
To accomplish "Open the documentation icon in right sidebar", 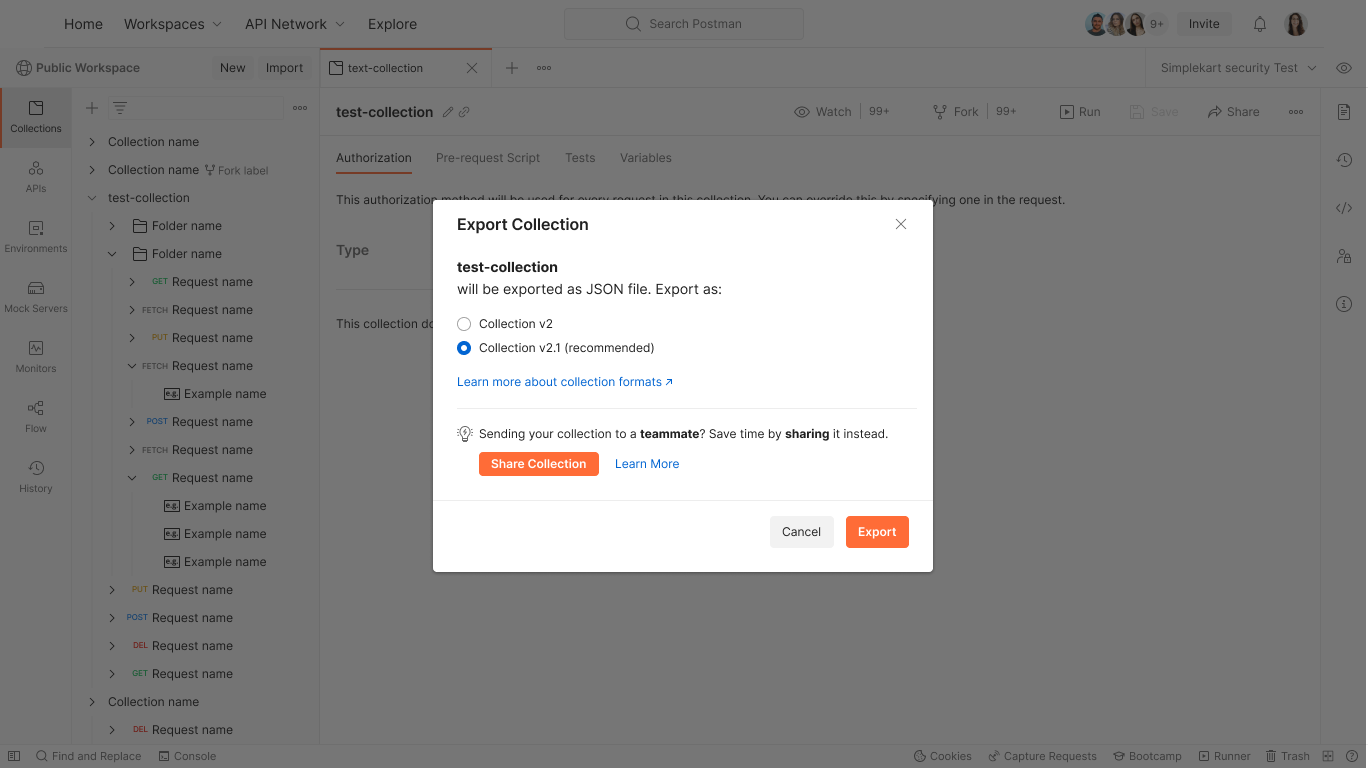I will [1344, 112].
